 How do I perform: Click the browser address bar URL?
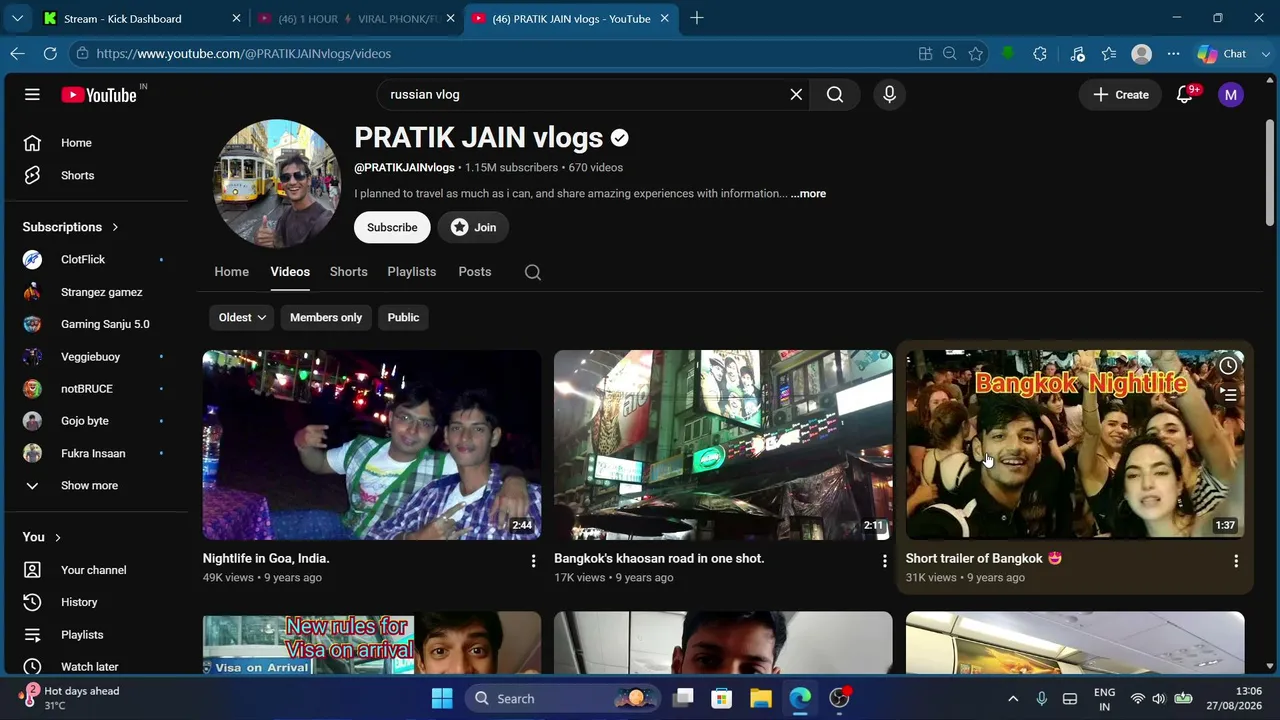point(244,53)
